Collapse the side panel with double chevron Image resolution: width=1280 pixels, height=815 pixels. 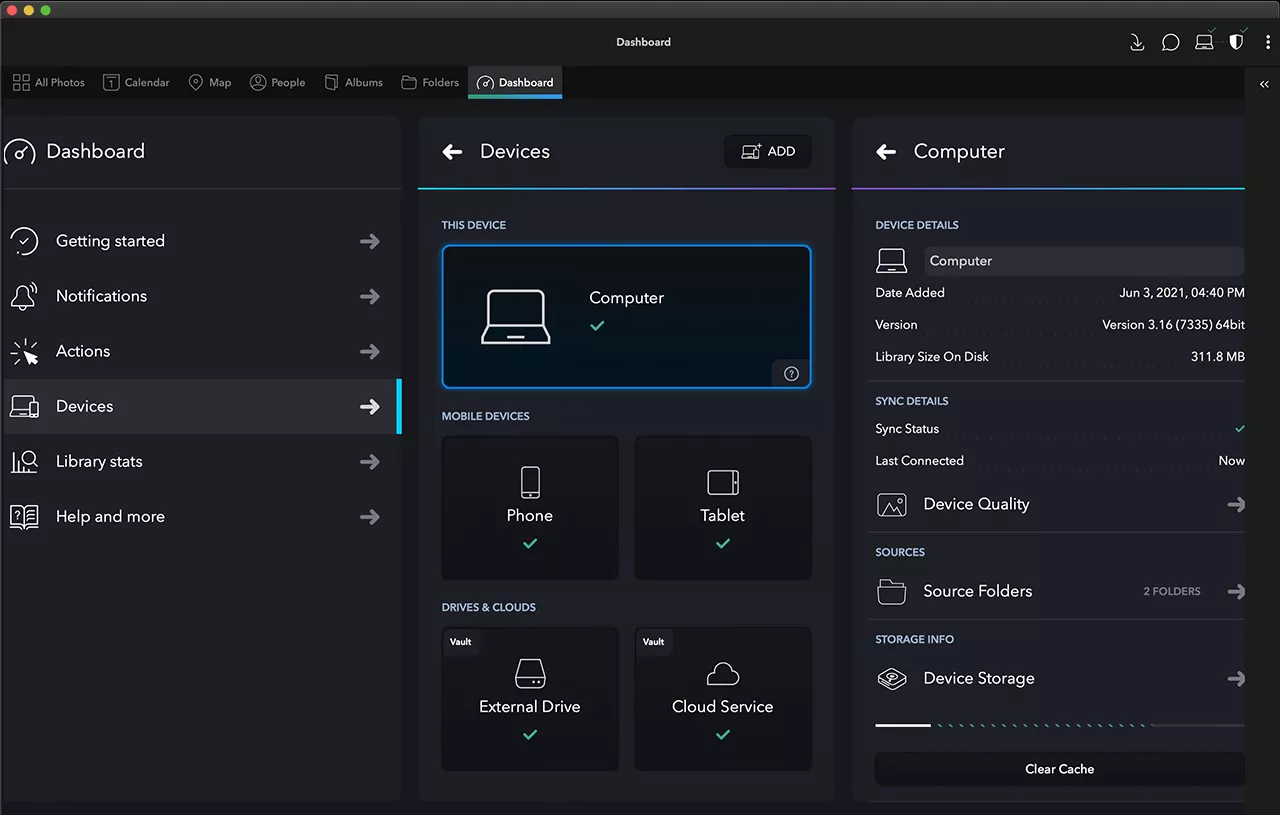point(1264,84)
